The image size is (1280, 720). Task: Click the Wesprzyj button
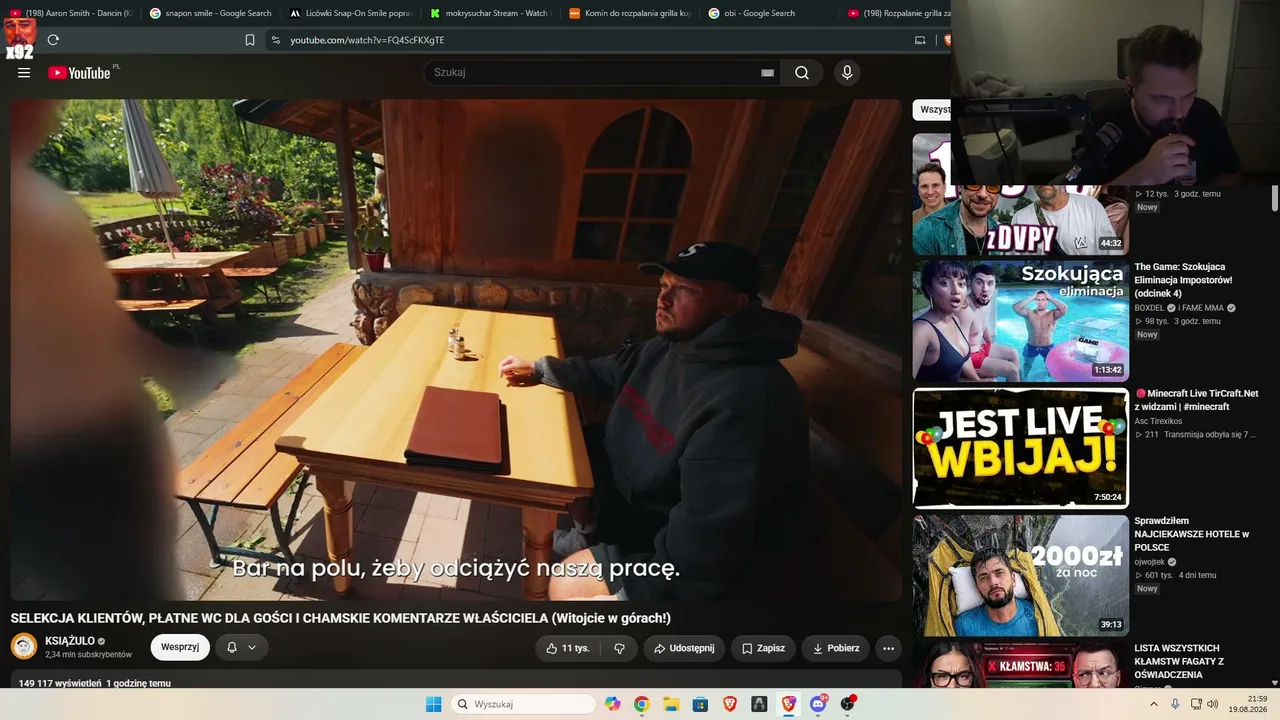click(180, 647)
